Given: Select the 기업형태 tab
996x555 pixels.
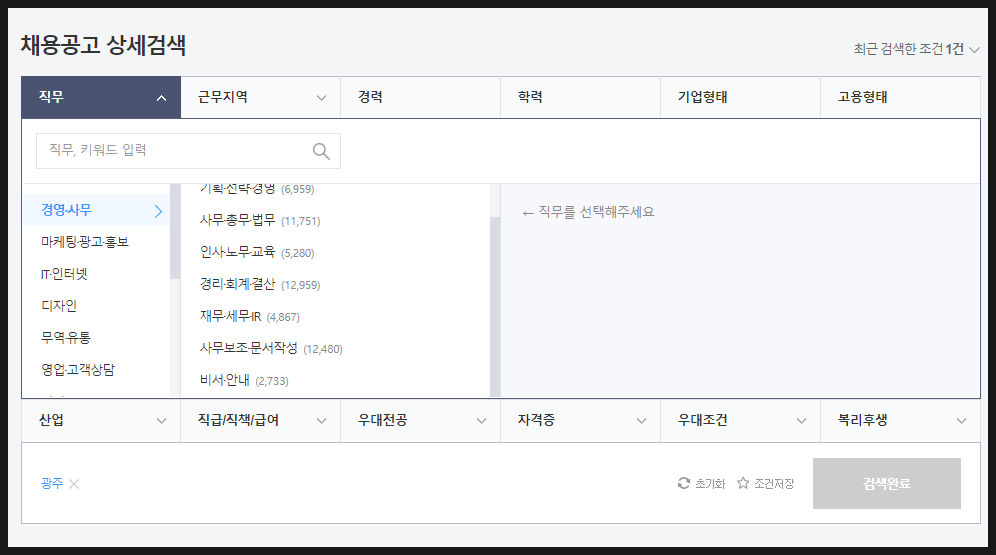Looking at the screenshot, I should click(x=741, y=97).
